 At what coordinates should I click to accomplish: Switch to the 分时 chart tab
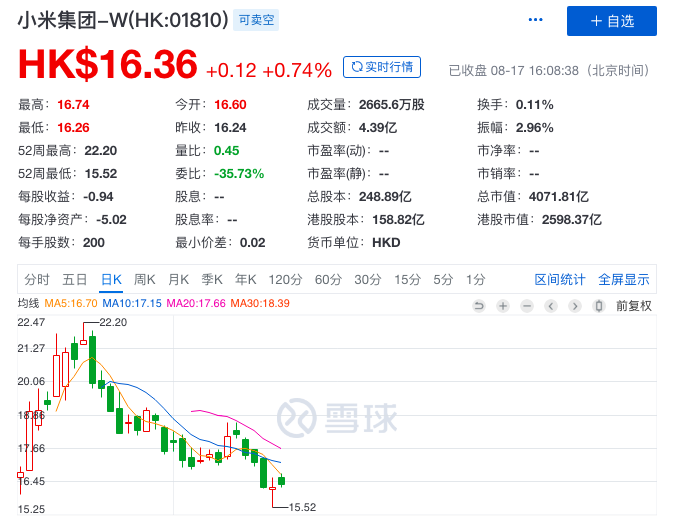[37, 280]
